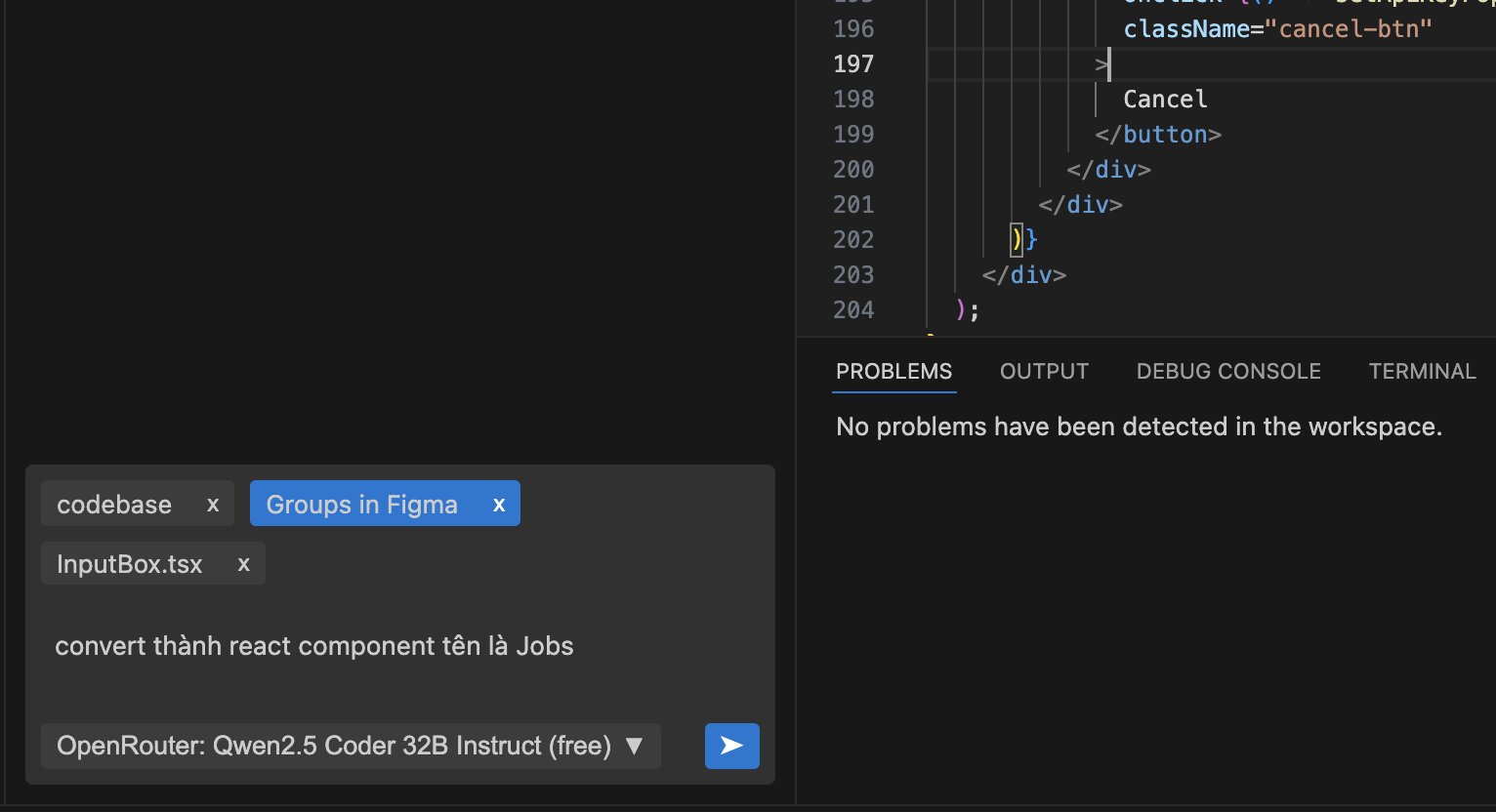
Task: Switch to the TERMINAL tab
Action: click(1422, 372)
